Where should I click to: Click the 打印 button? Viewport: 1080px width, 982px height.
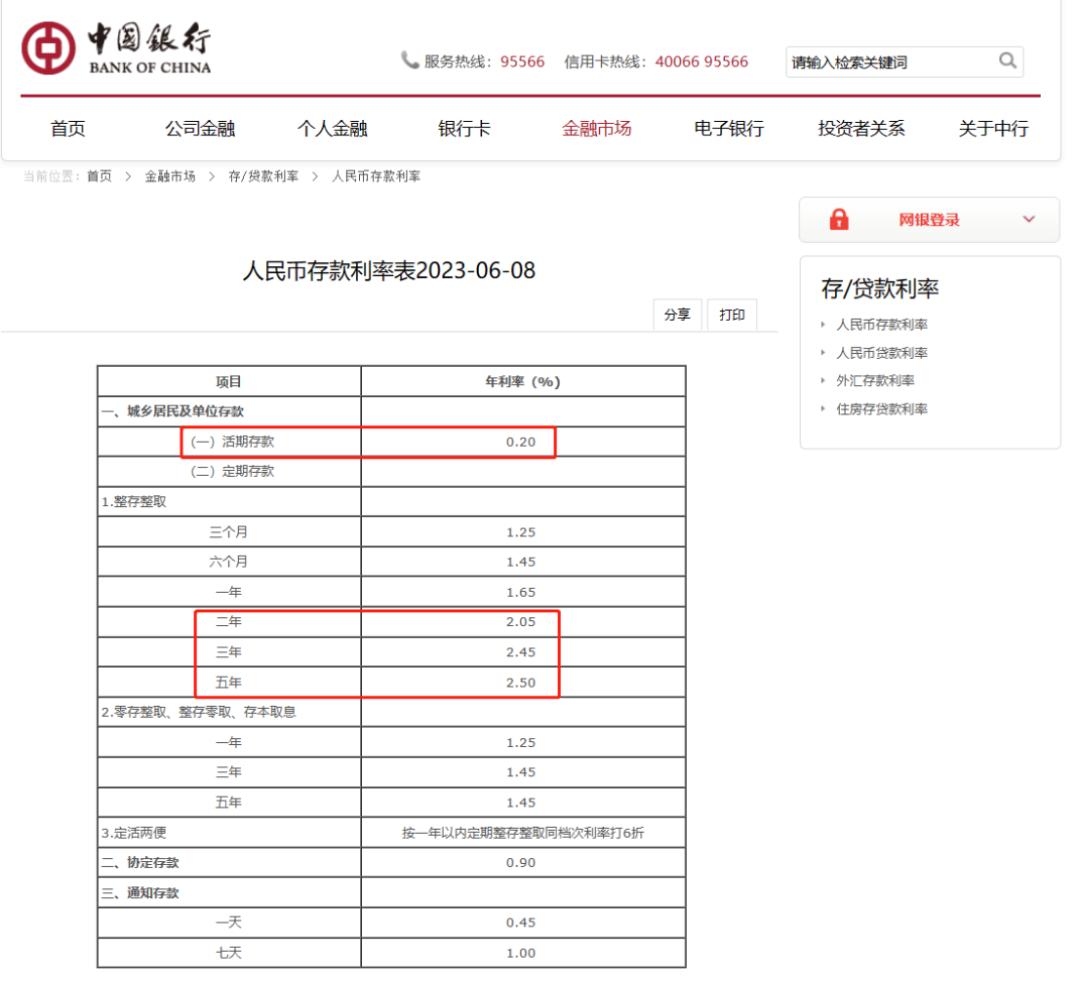[x=732, y=315]
